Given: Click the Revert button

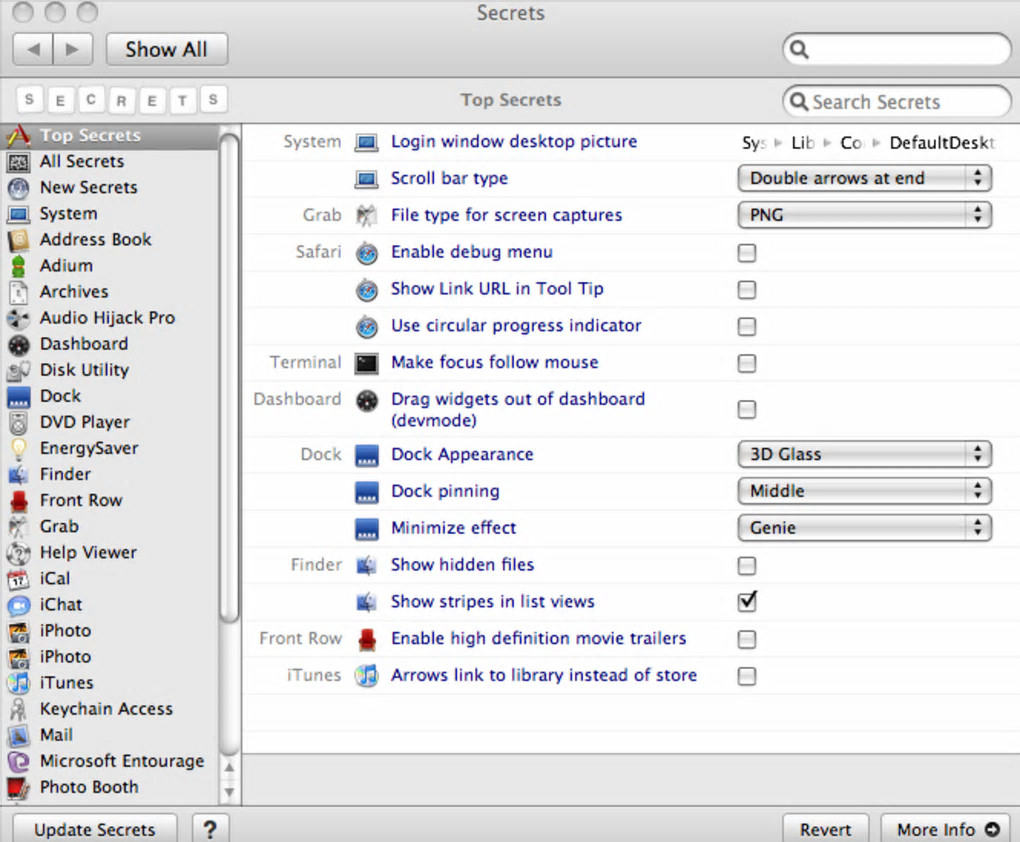Looking at the screenshot, I should pos(826,829).
